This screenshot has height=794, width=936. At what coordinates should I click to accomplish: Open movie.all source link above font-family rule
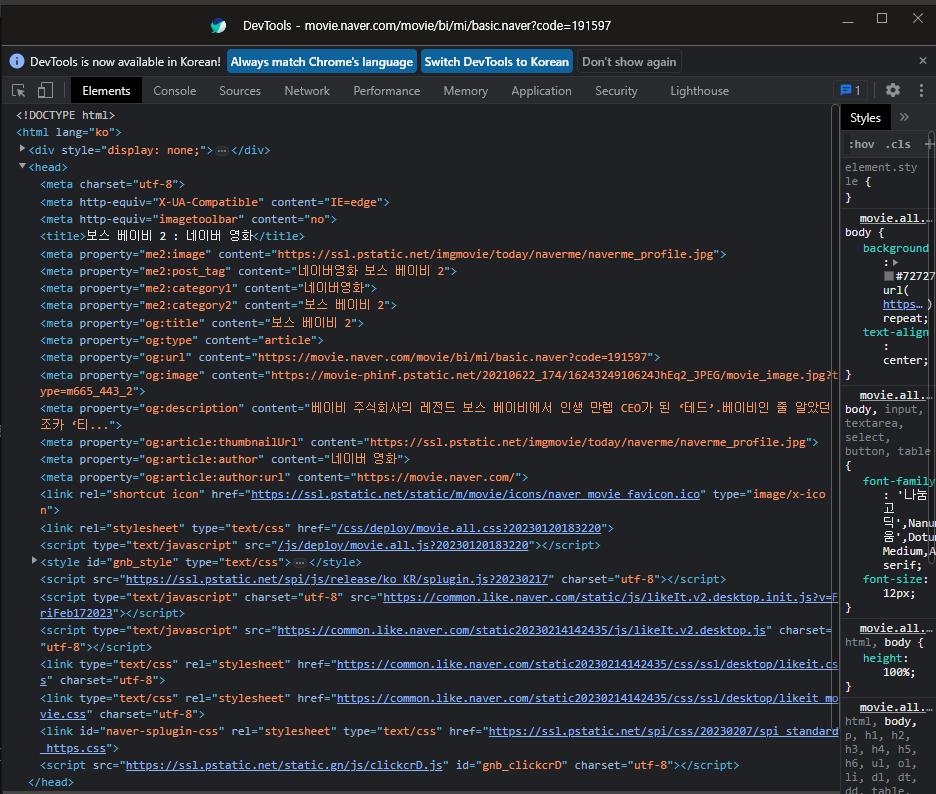(895, 395)
